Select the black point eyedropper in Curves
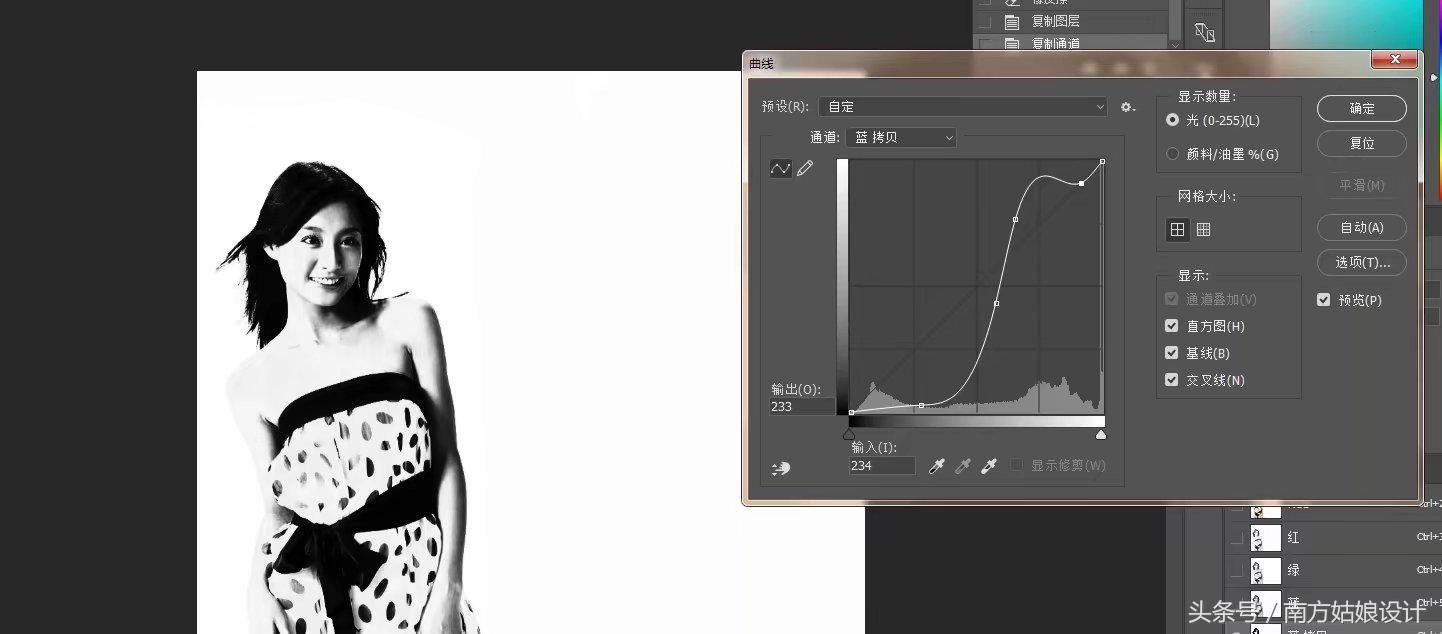Viewport: 1442px width, 634px height. [x=936, y=466]
